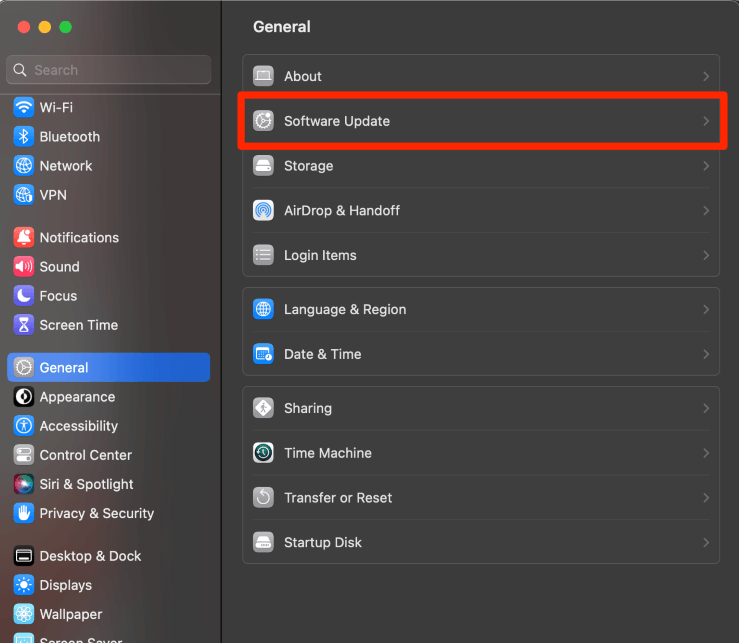Switch to Appearance in the sidebar
This screenshot has height=643, width=739.
[x=77, y=397]
